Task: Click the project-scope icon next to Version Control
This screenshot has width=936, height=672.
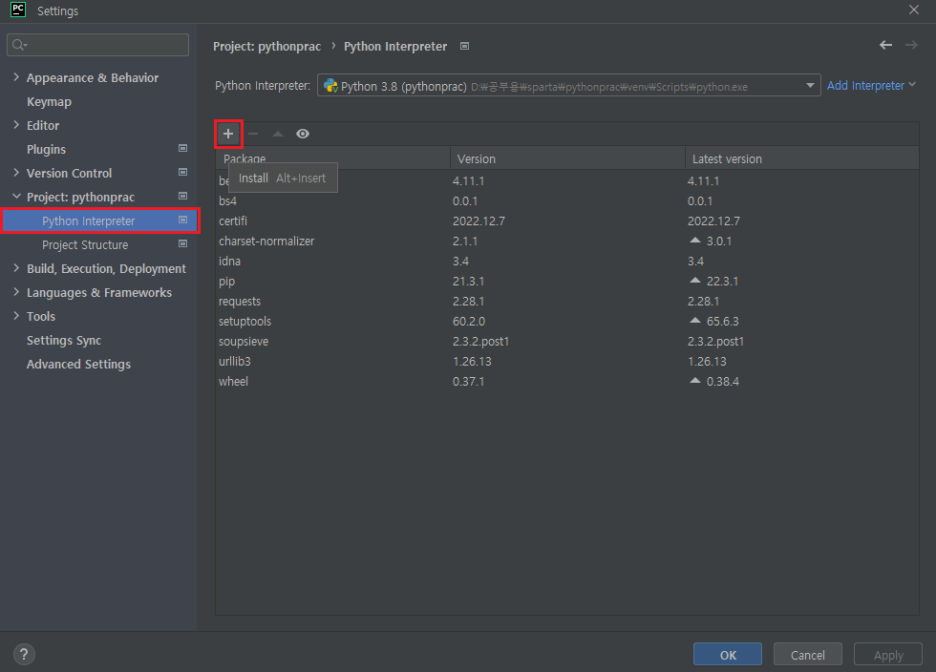Action: coord(183,172)
